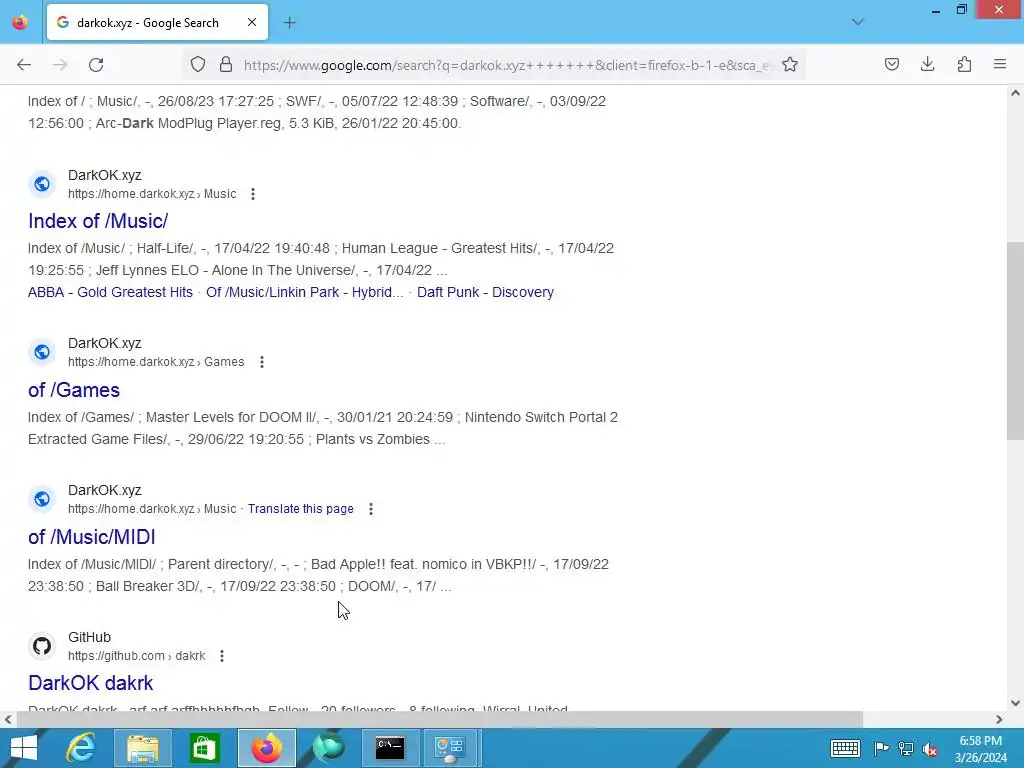Open Windows Store from taskbar
The height and width of the screenshot is (768, 1024).
click(x=204, y=748)
